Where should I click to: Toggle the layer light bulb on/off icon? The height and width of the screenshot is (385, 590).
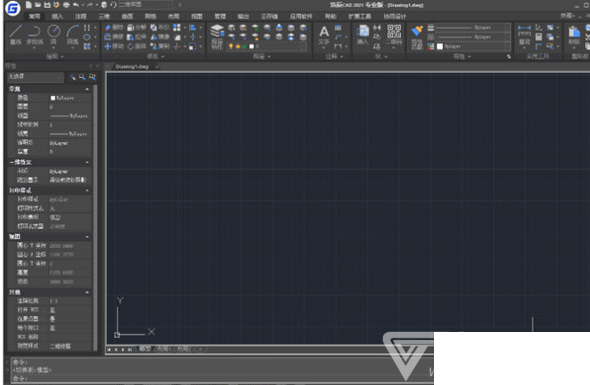tap(231, 46)
